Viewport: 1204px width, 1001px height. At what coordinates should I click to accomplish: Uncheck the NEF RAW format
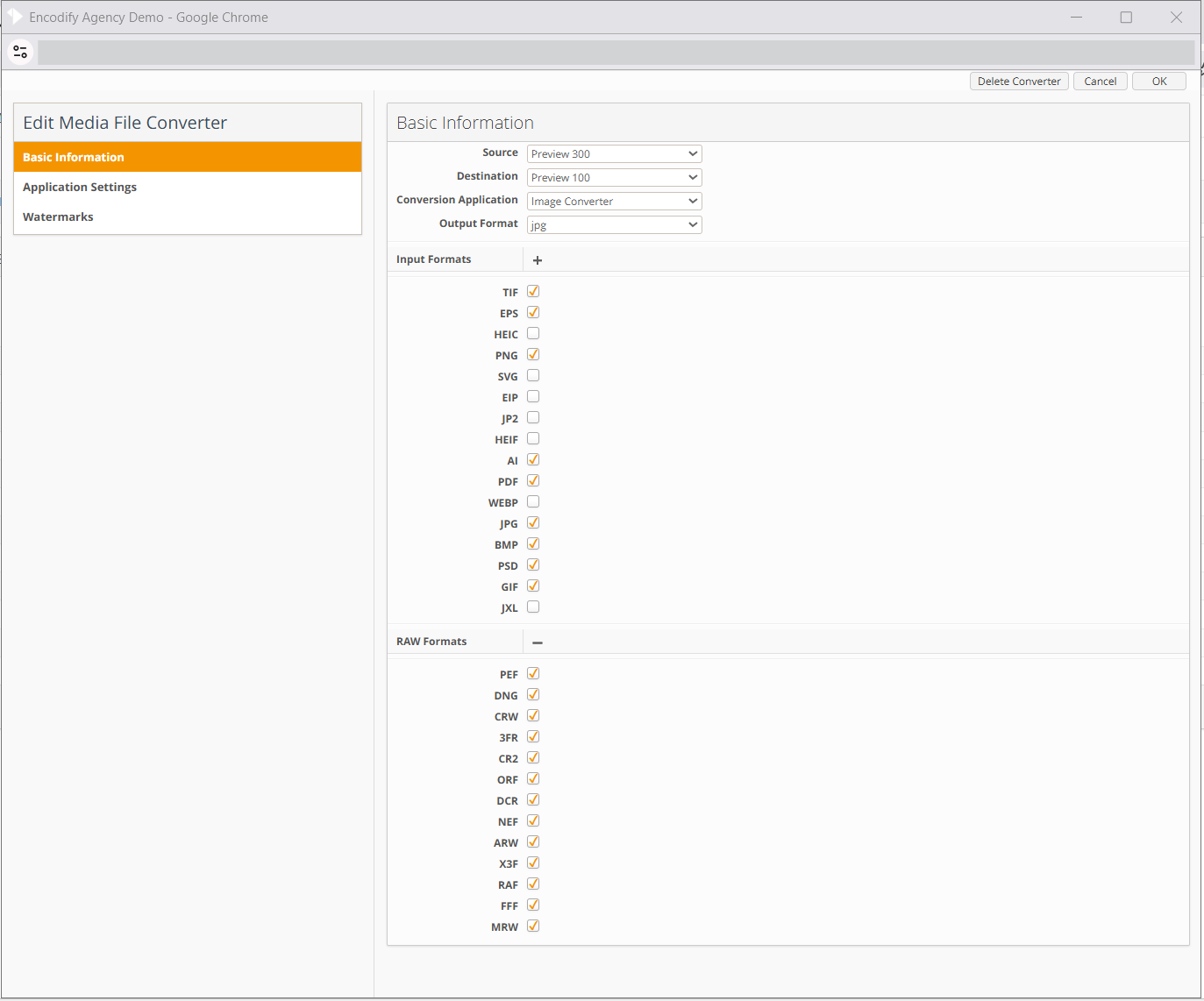pyautogui.click(x=533, y=820)
